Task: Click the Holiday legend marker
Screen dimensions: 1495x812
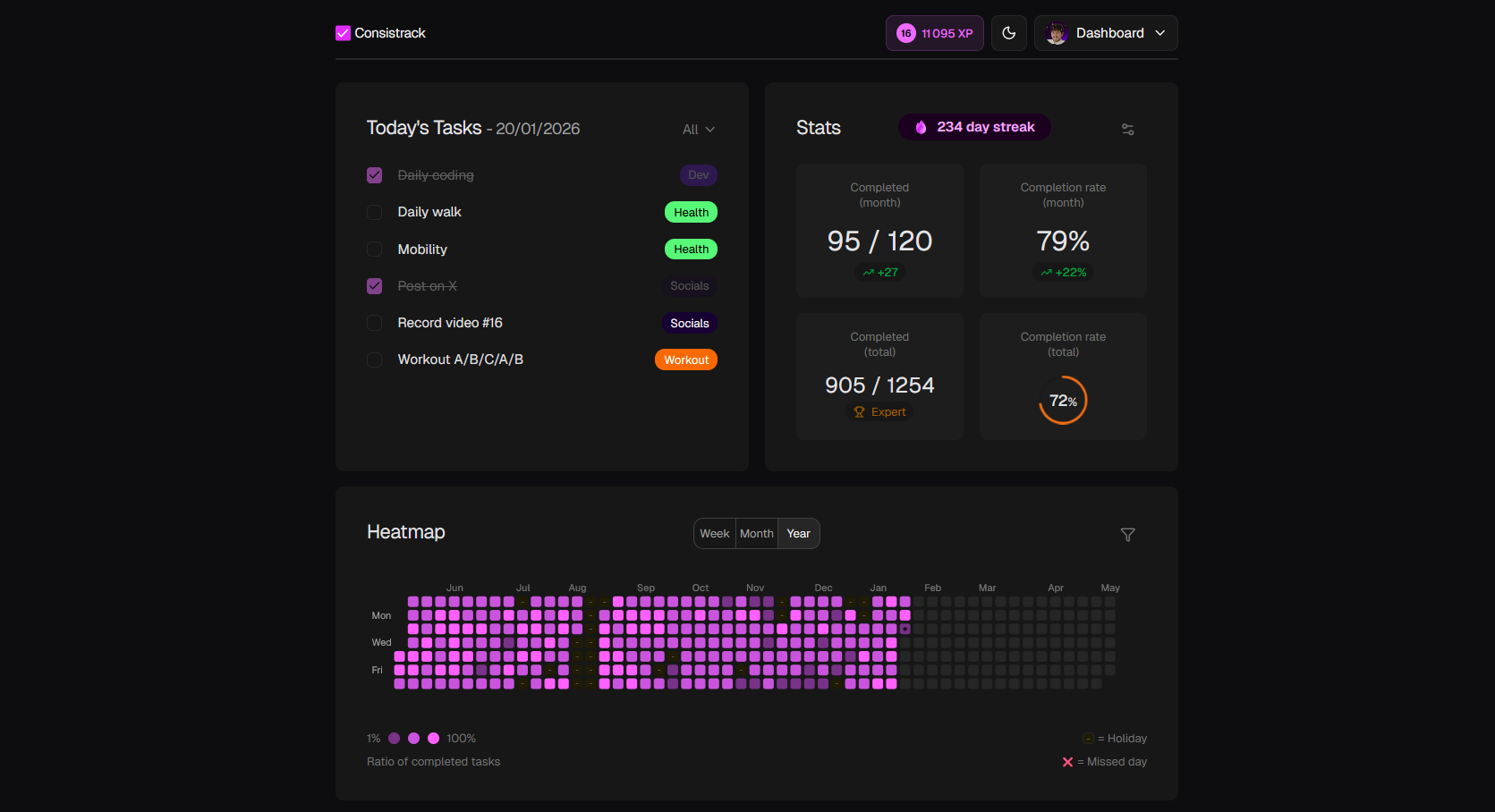Action: tap(1089, 739)
